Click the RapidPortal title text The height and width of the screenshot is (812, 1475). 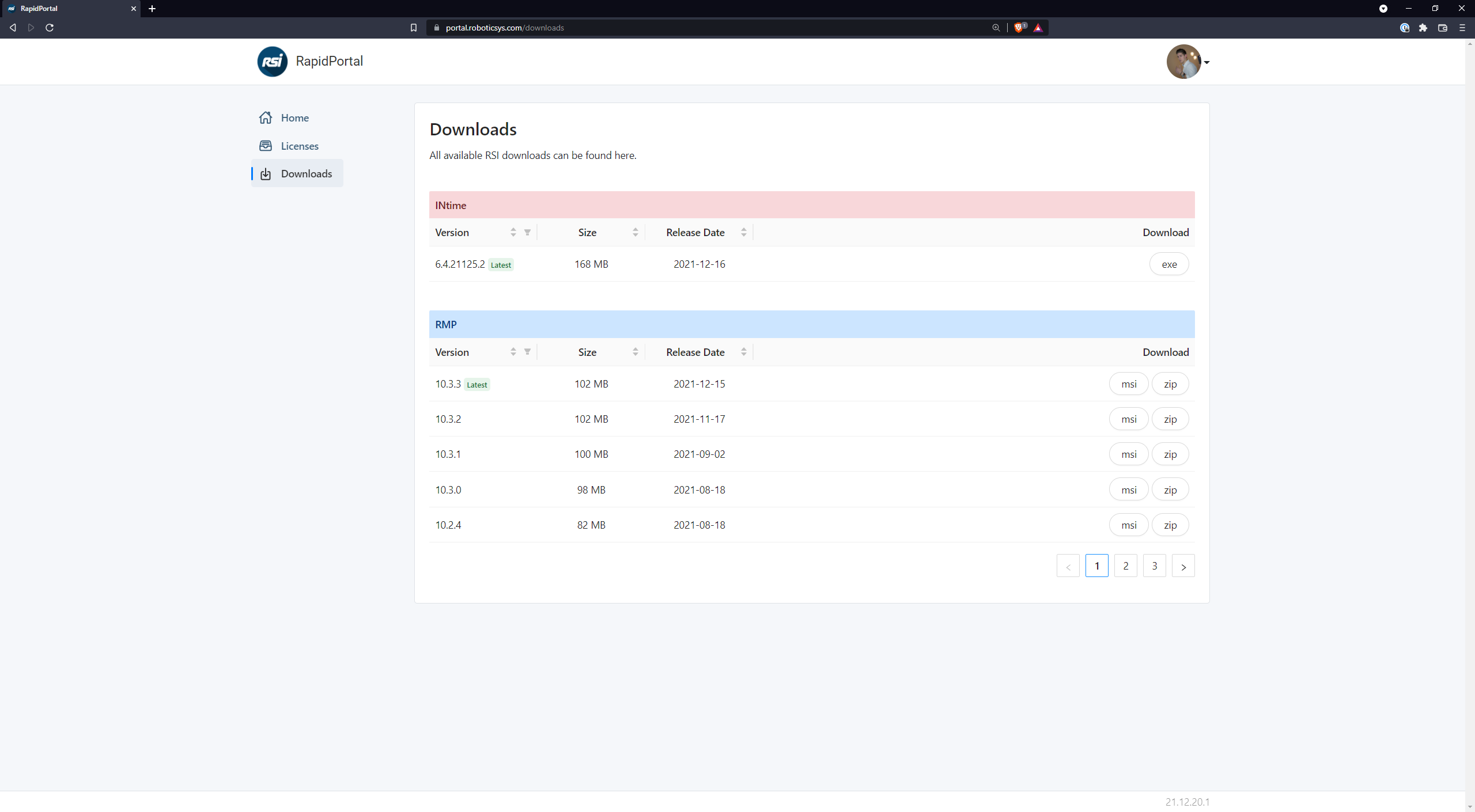329,61
